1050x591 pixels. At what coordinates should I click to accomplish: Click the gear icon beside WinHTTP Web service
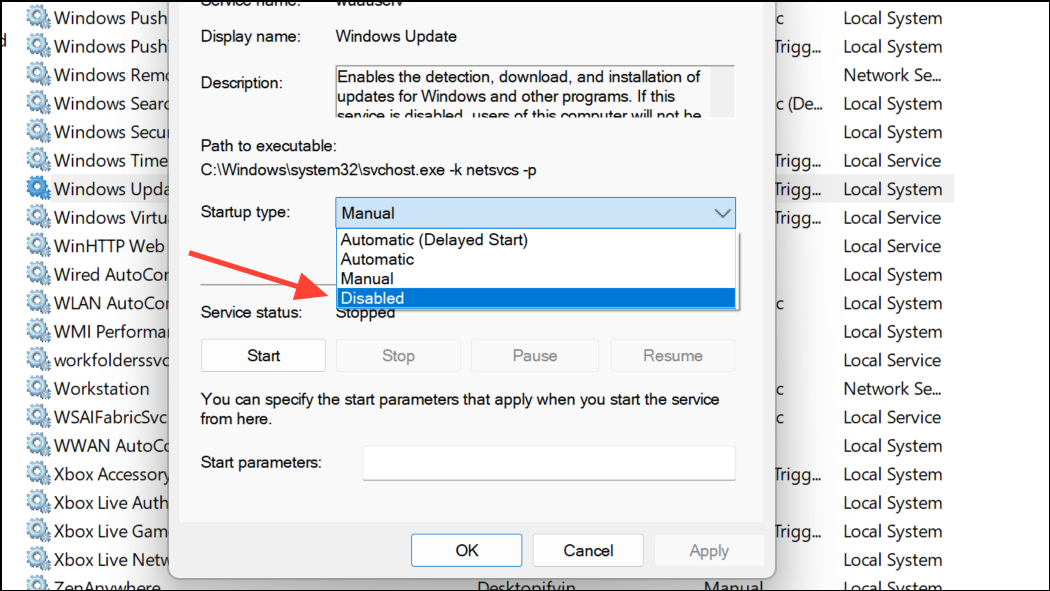38,246
